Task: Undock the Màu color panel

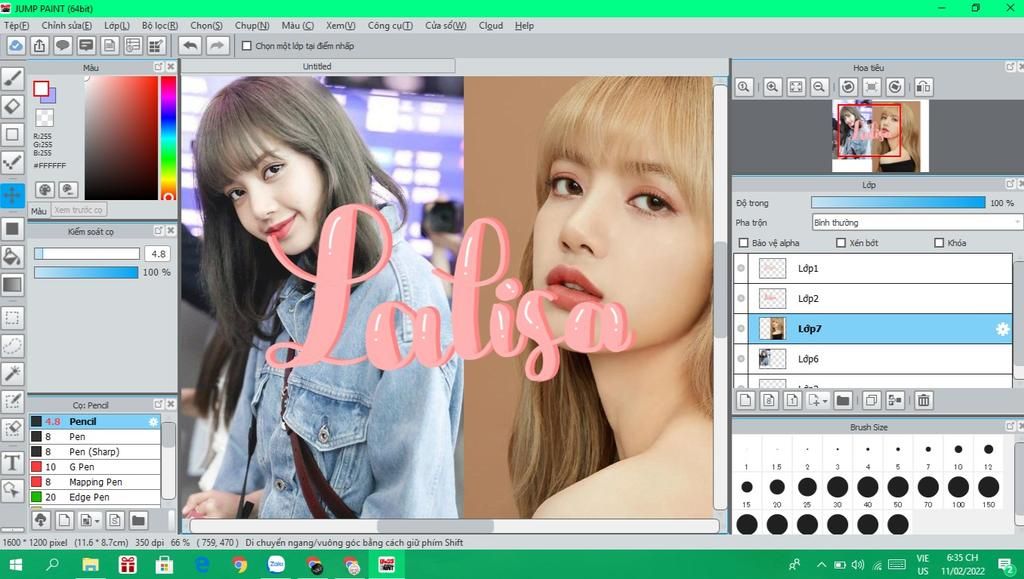Action: click(159, 67)
